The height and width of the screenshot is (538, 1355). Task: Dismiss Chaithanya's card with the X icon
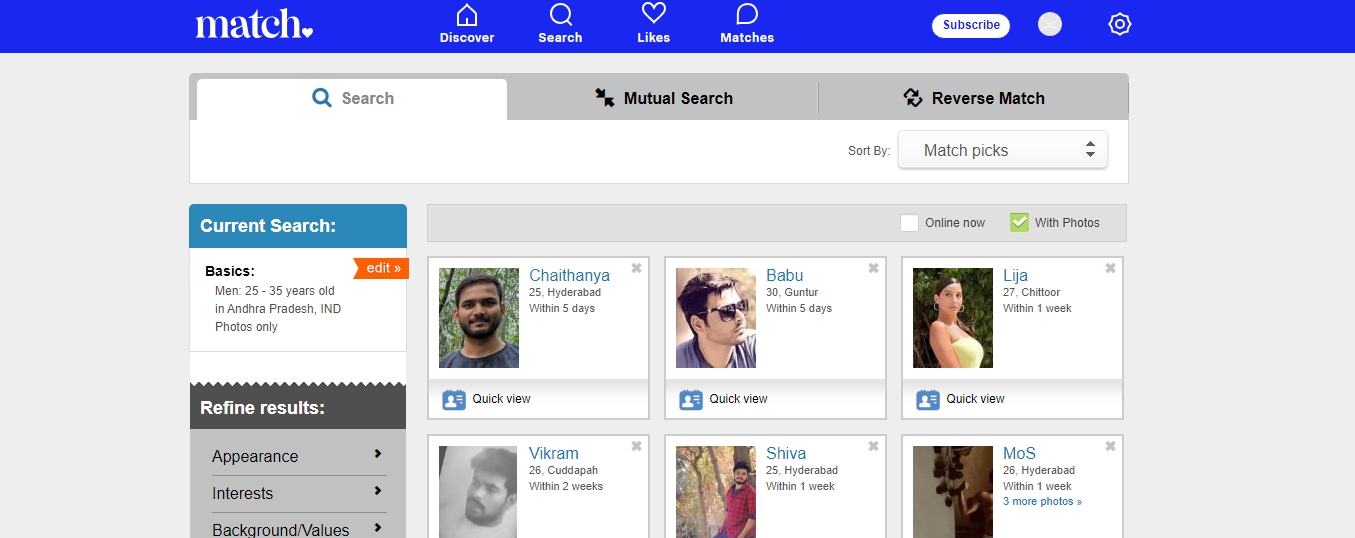tap(636, 268)
